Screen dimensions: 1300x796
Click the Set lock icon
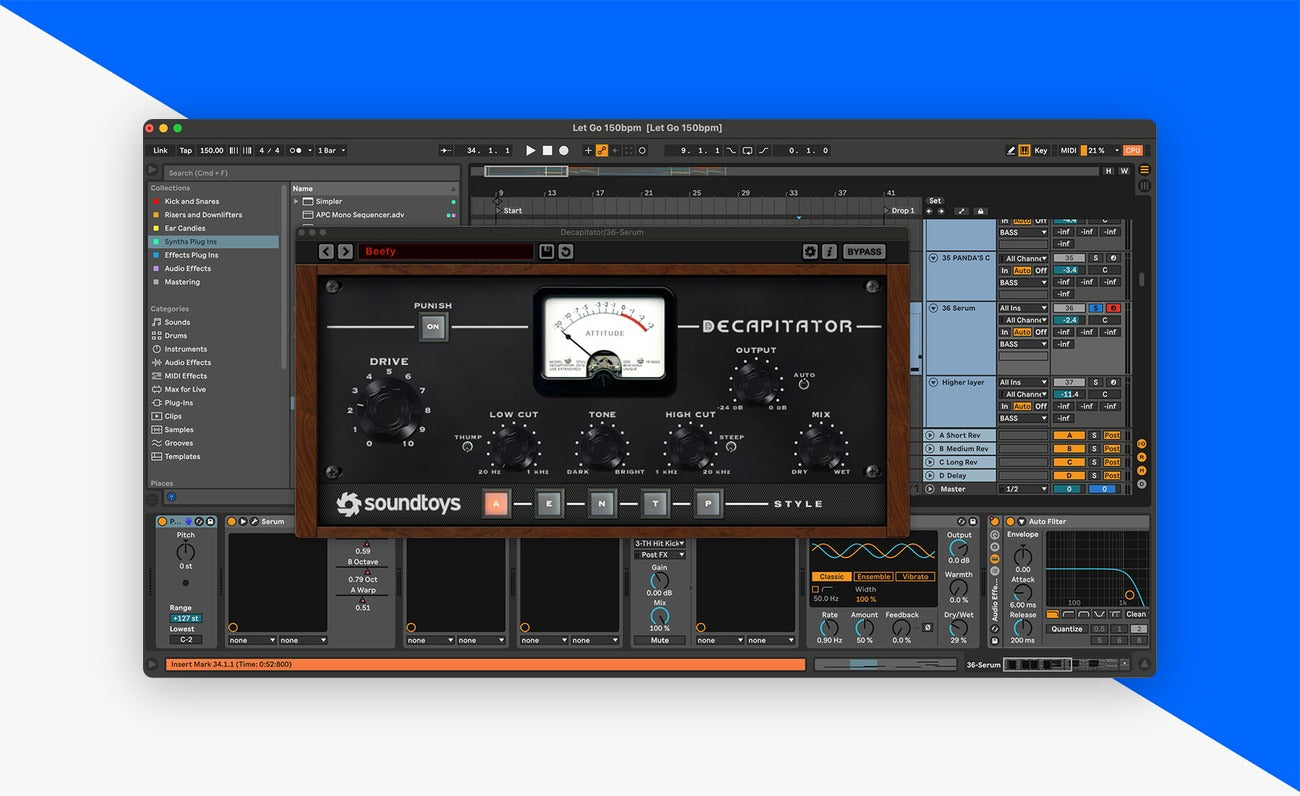[x=980, y=211]
